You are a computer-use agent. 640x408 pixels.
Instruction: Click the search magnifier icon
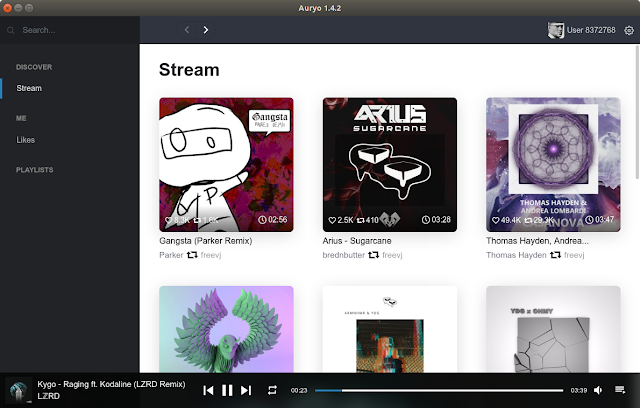11,30
